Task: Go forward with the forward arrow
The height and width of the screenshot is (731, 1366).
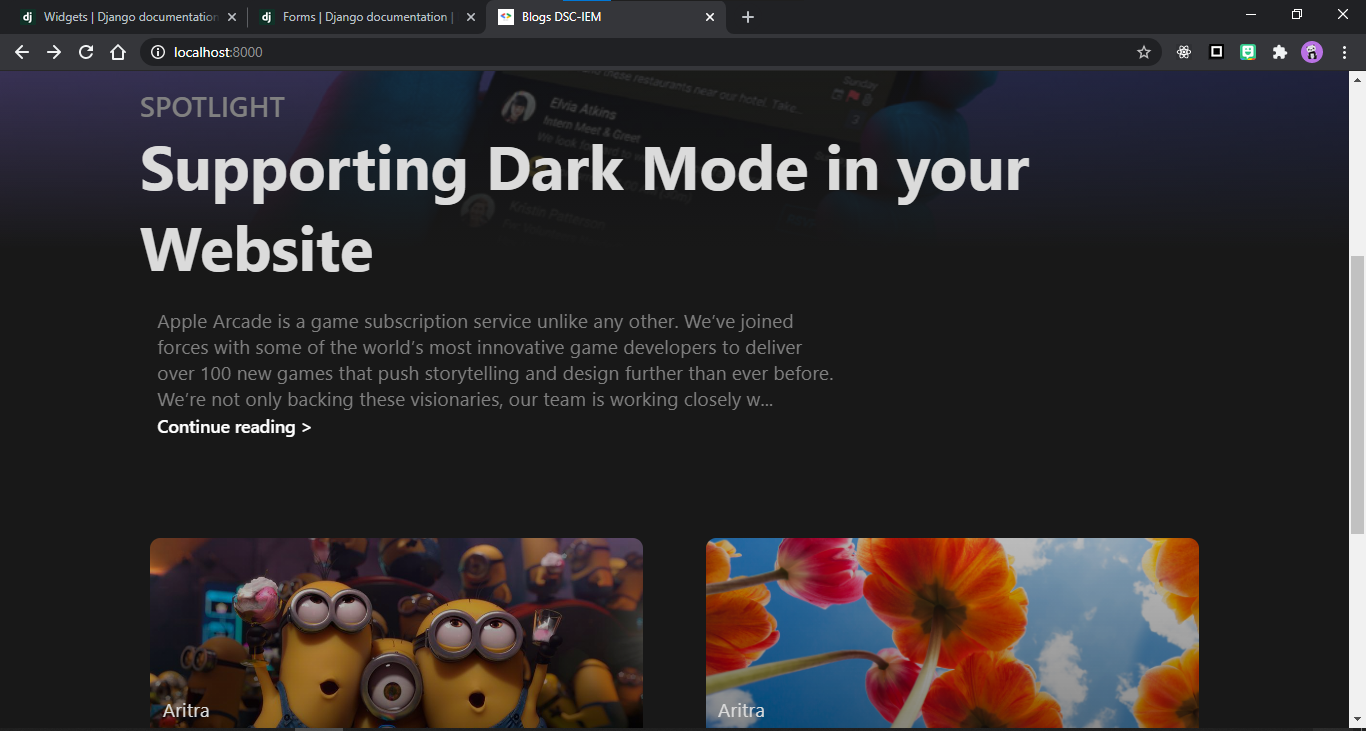Action: click(x=54, y=52)
